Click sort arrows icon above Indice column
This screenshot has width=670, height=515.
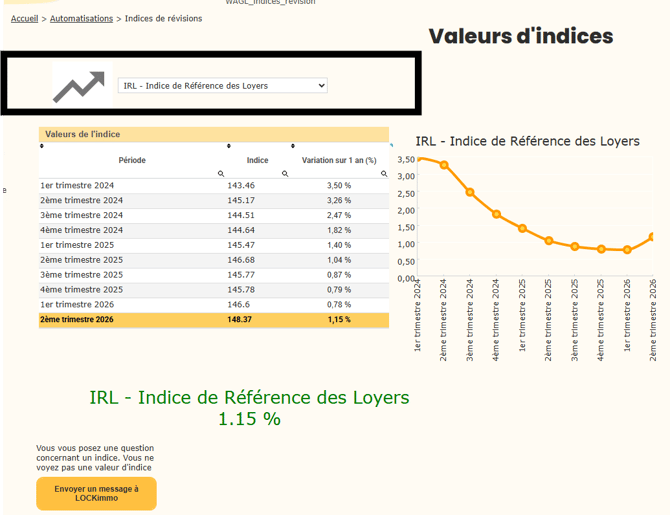229,146
